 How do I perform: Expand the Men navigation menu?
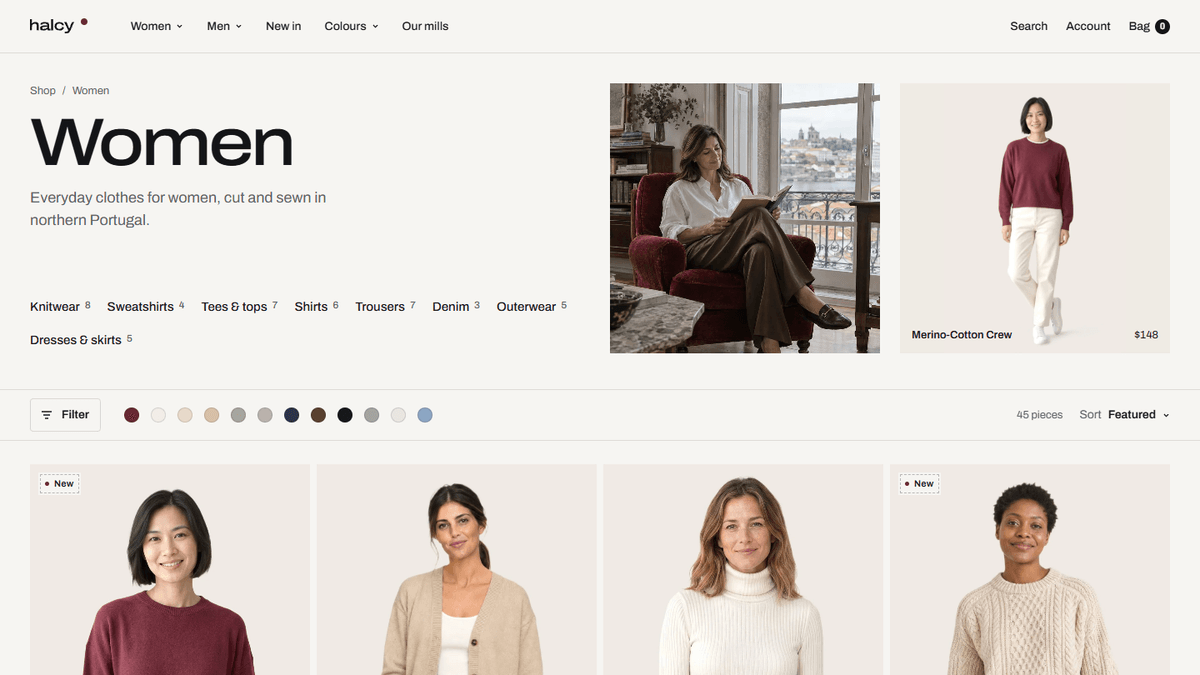coord(224,26)
